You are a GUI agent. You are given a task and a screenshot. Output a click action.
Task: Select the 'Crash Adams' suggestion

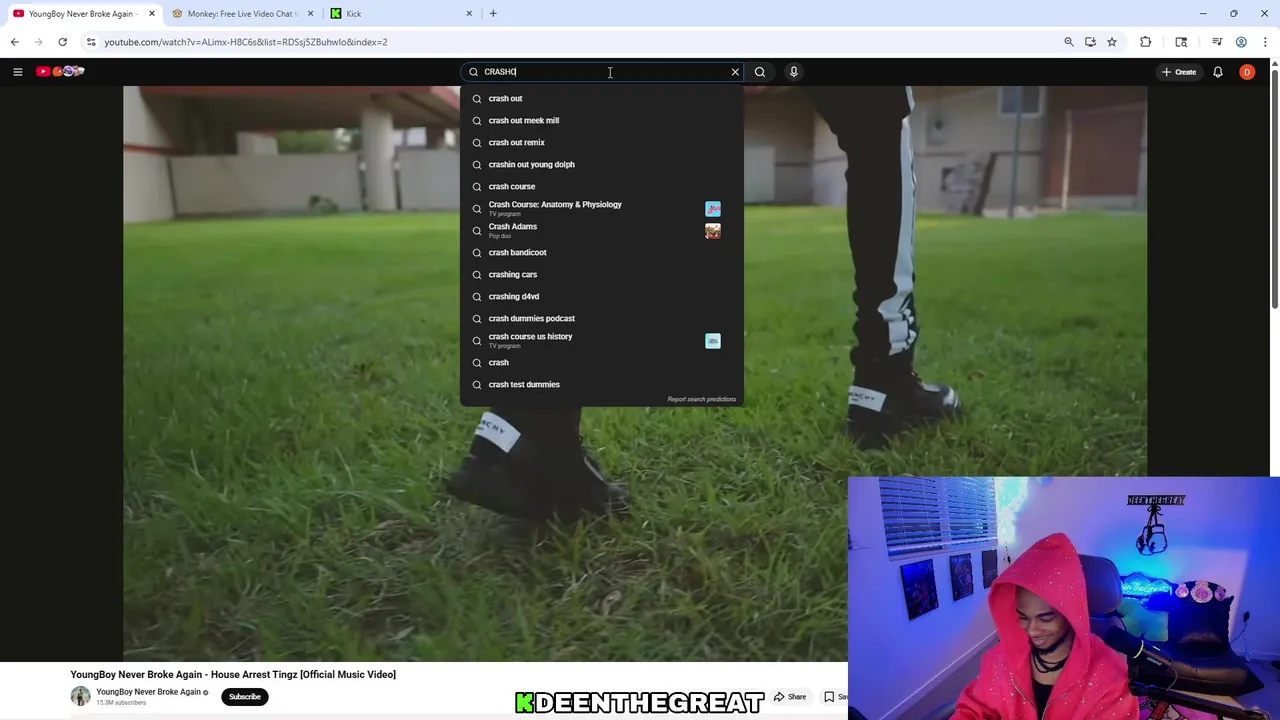coord(601,231)
